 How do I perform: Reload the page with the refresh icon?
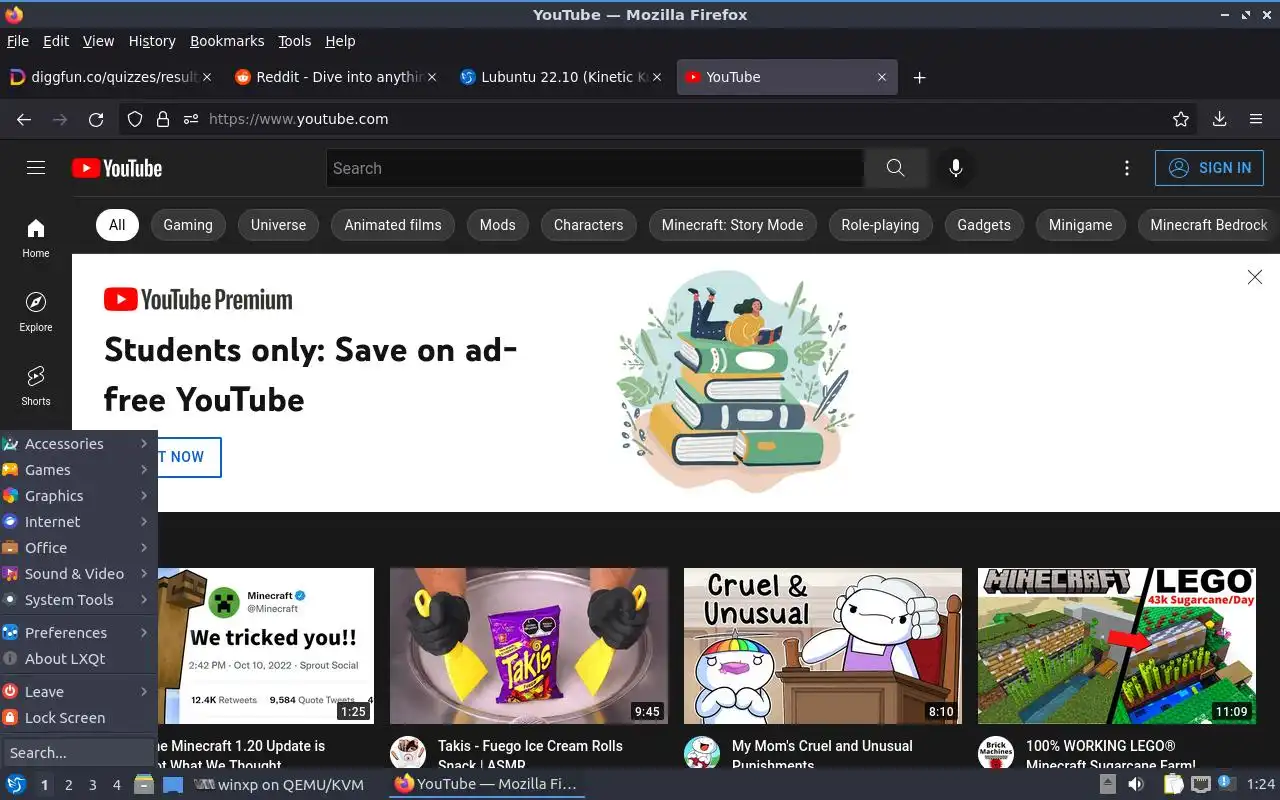[x=96, y=119]
